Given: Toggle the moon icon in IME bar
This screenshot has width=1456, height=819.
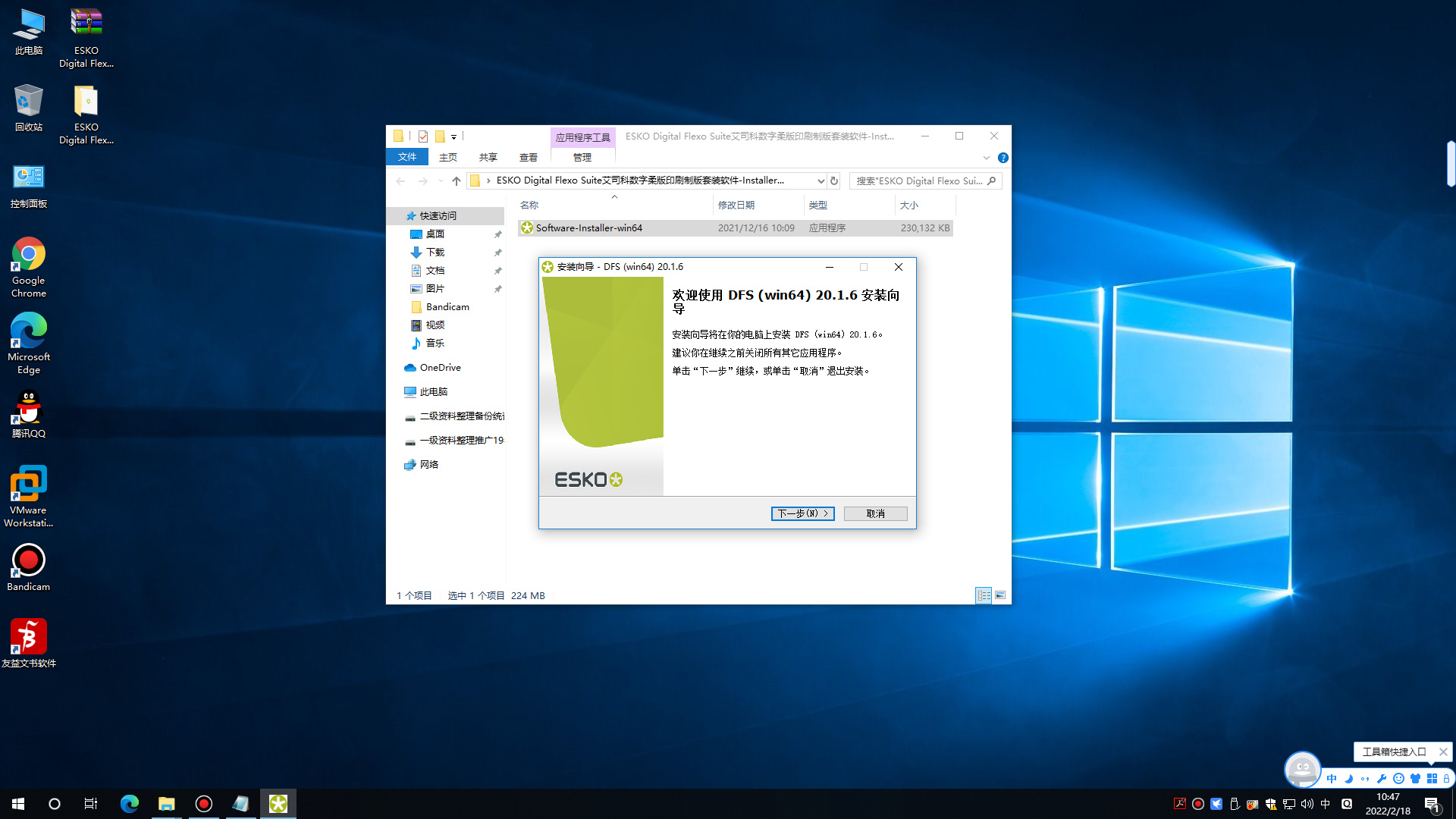Looking at the screenshot, I should 1348,778.
